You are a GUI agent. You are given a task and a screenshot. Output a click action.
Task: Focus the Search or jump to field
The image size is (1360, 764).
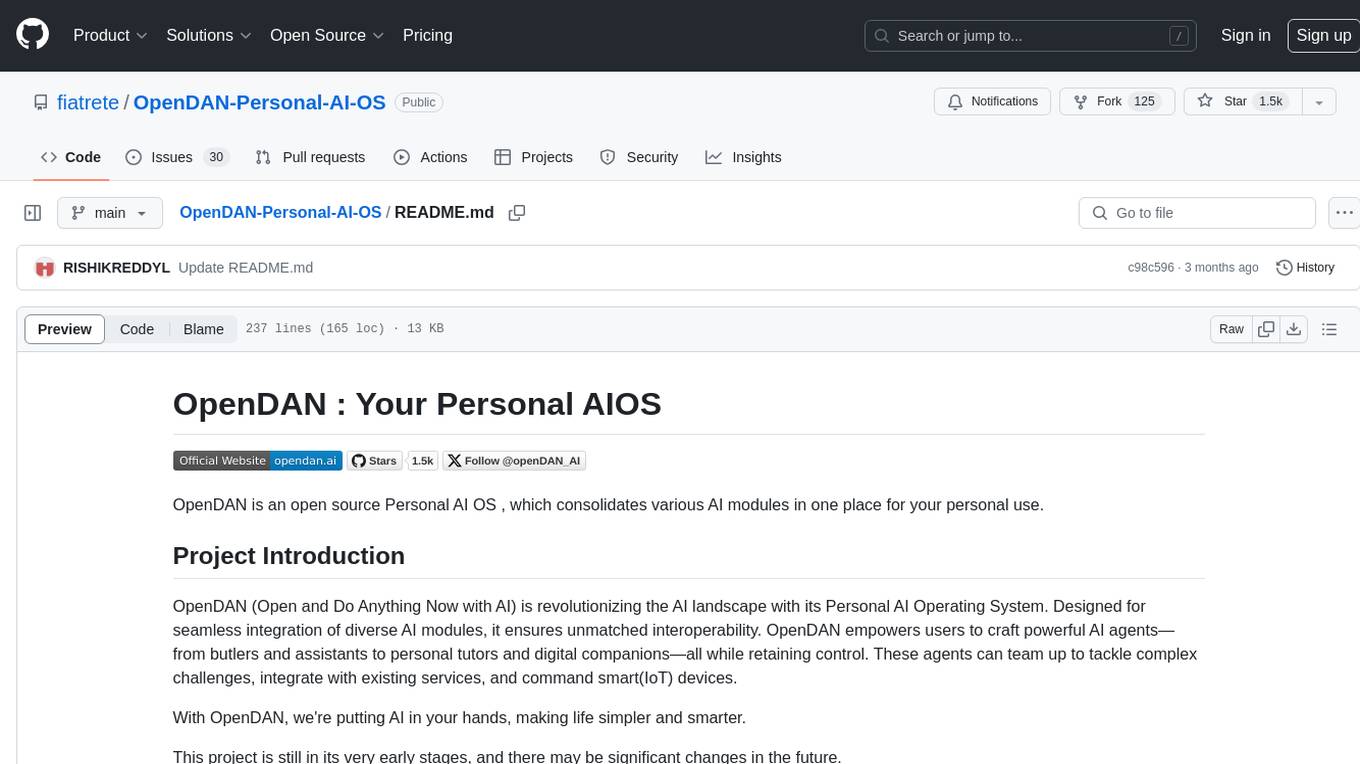1032,35
